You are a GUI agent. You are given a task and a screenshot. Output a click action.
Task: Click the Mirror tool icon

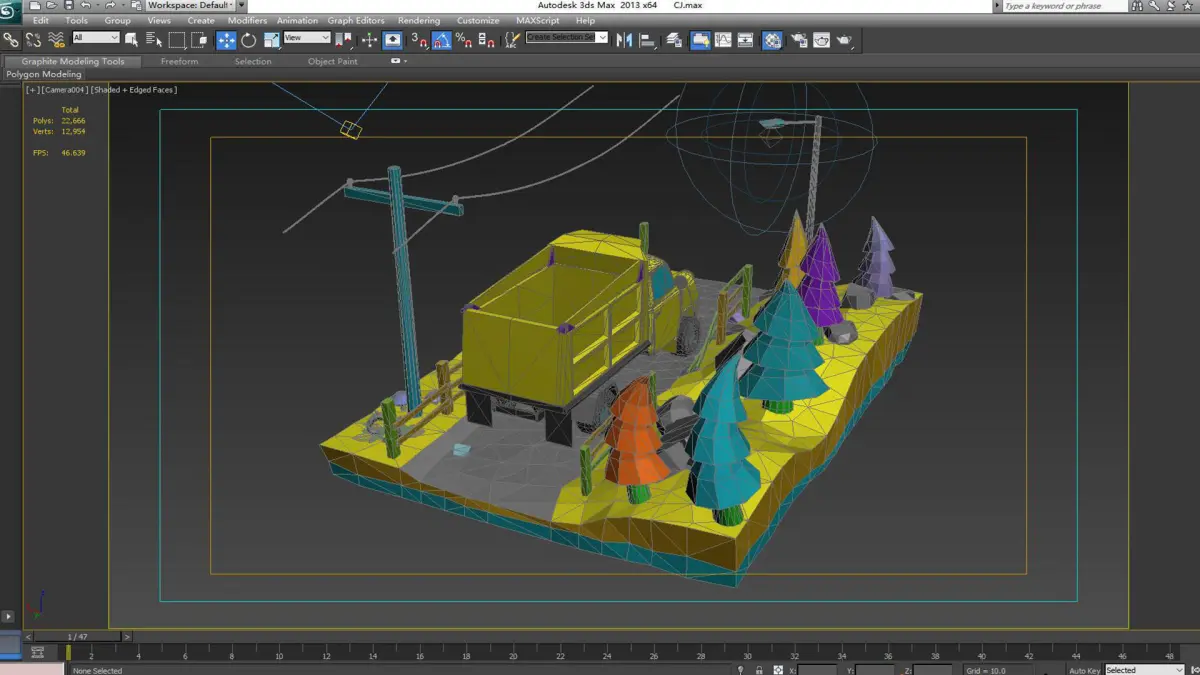(624, 40)
